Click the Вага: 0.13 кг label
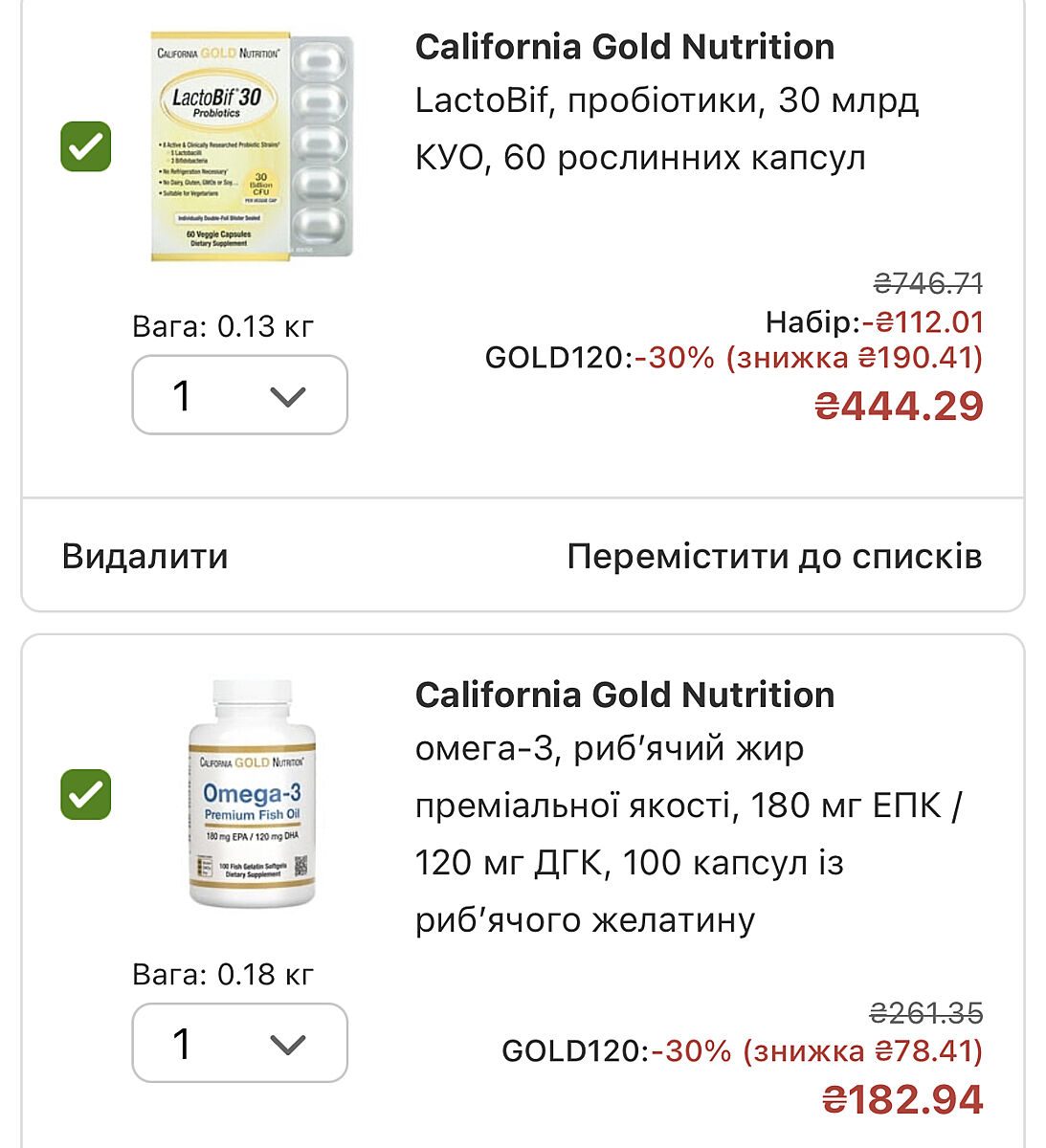This screenshot has width=1046, height=1148. click(x=223, y=326)
